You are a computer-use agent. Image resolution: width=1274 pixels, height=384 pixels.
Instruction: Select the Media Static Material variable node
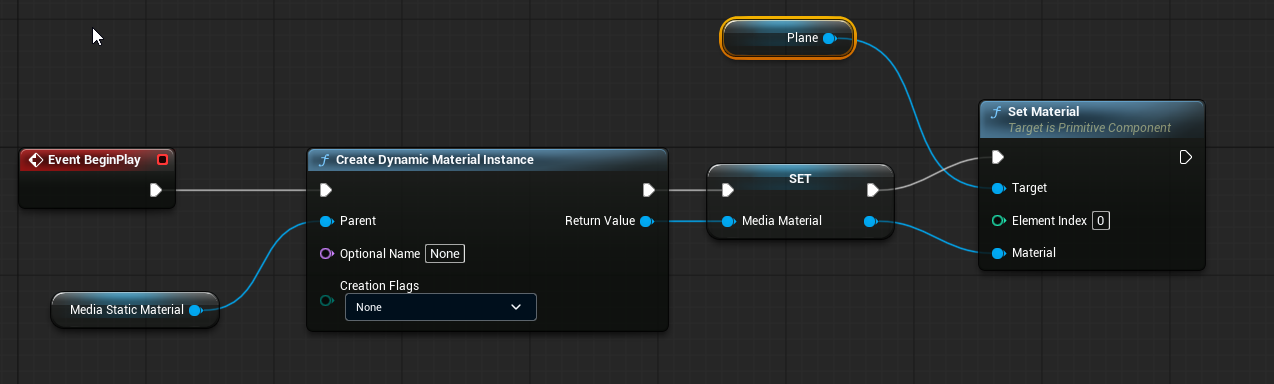134,310
